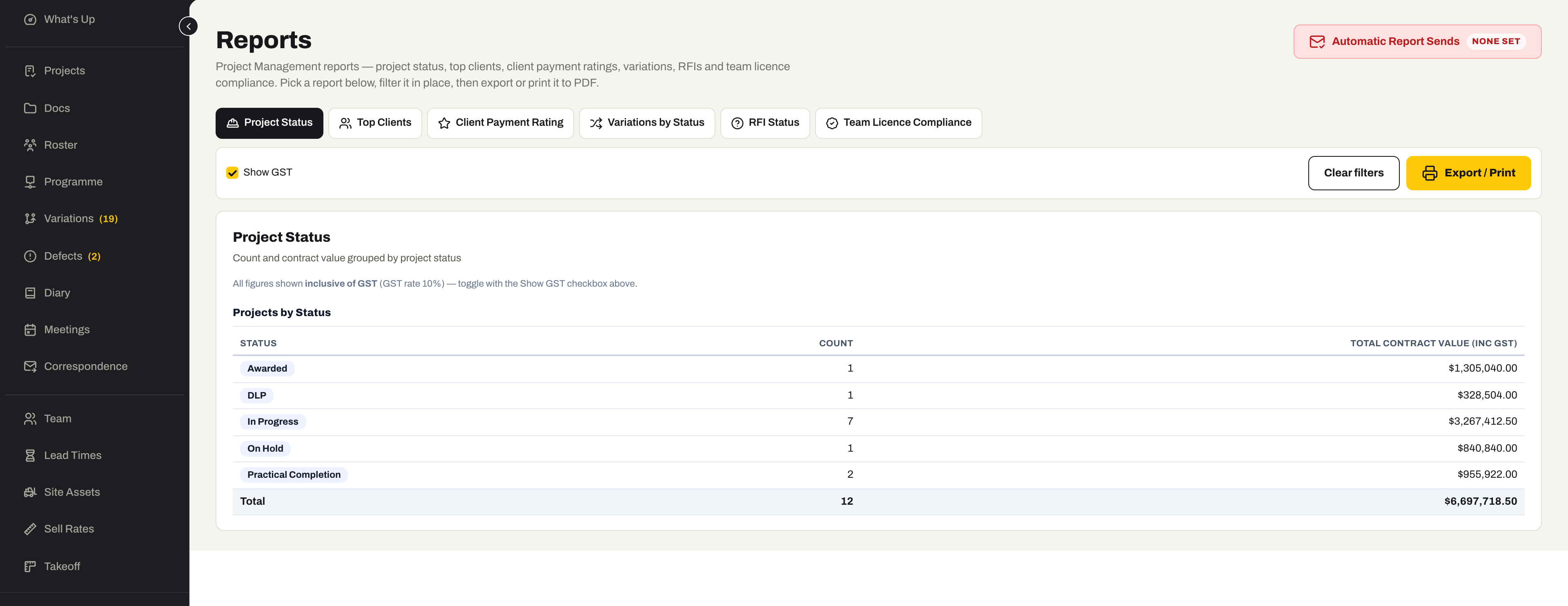Switch to the Top Clients report tab
The height and width of the screenshot is (606, 1568).
point(375,123)
